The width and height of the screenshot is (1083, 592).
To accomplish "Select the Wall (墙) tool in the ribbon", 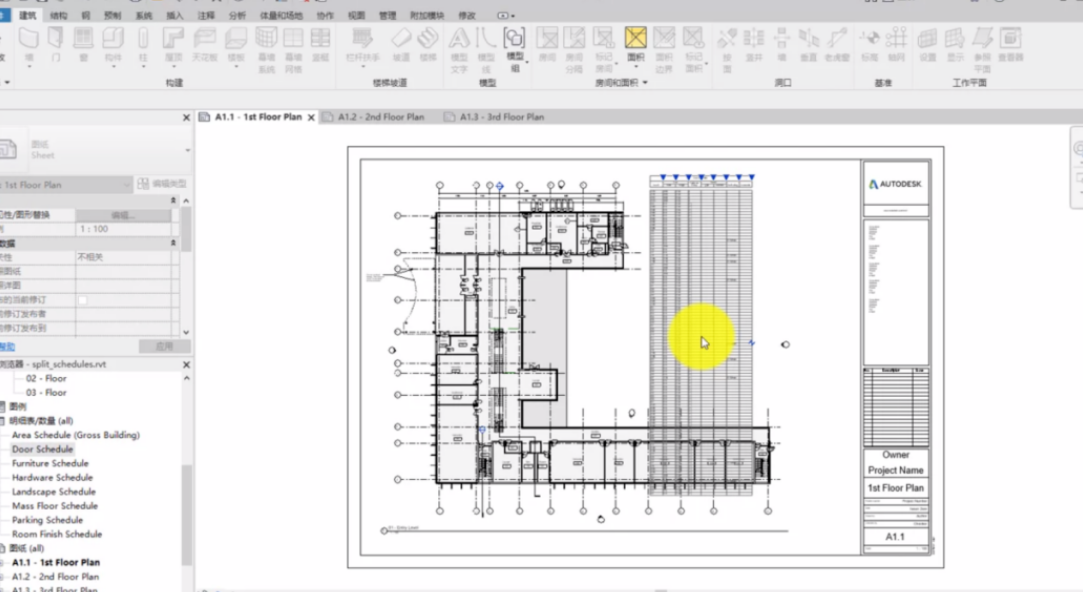I will pyautogui.click(x=29, y=45).
